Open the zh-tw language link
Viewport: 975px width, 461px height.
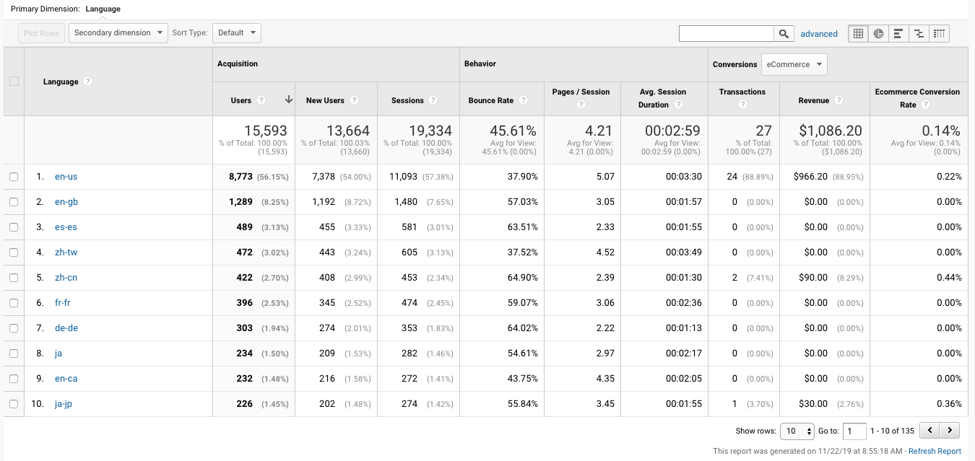point(66,253)
